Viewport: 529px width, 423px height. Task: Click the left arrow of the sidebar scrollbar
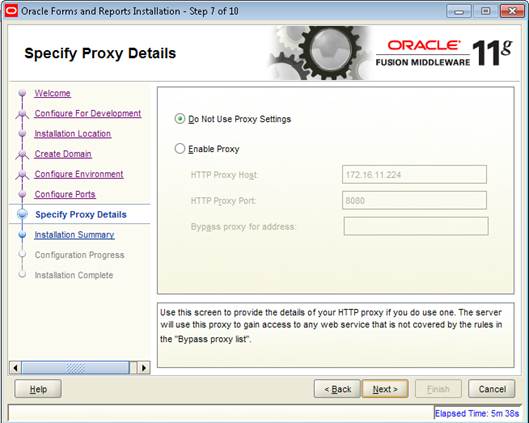[x=16, y=367]
